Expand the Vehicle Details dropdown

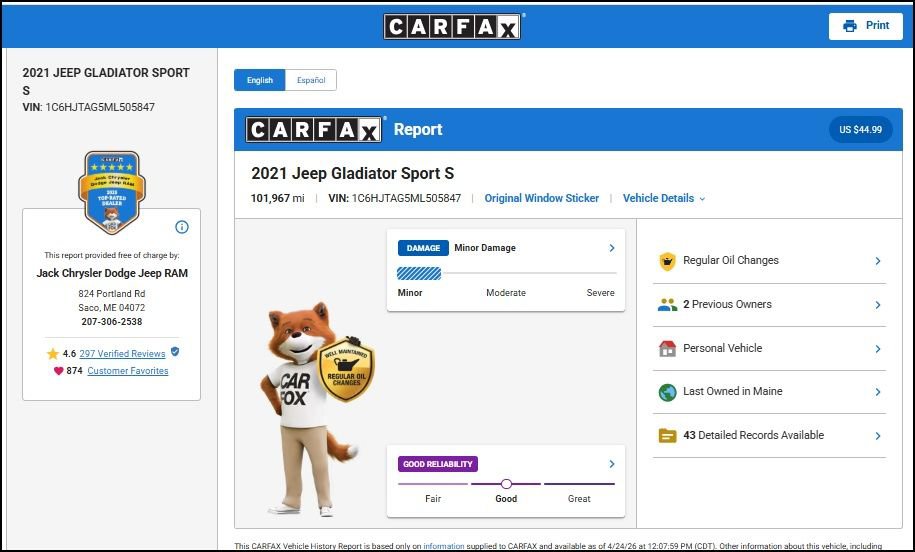664,198
